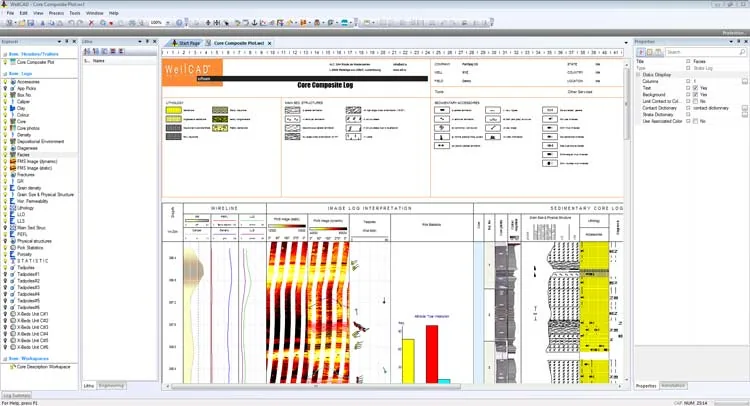This screenshot has width=750, height=406.
Task: Open the Litho panel options dropdown arrow
Action: (x=140, y=42)
